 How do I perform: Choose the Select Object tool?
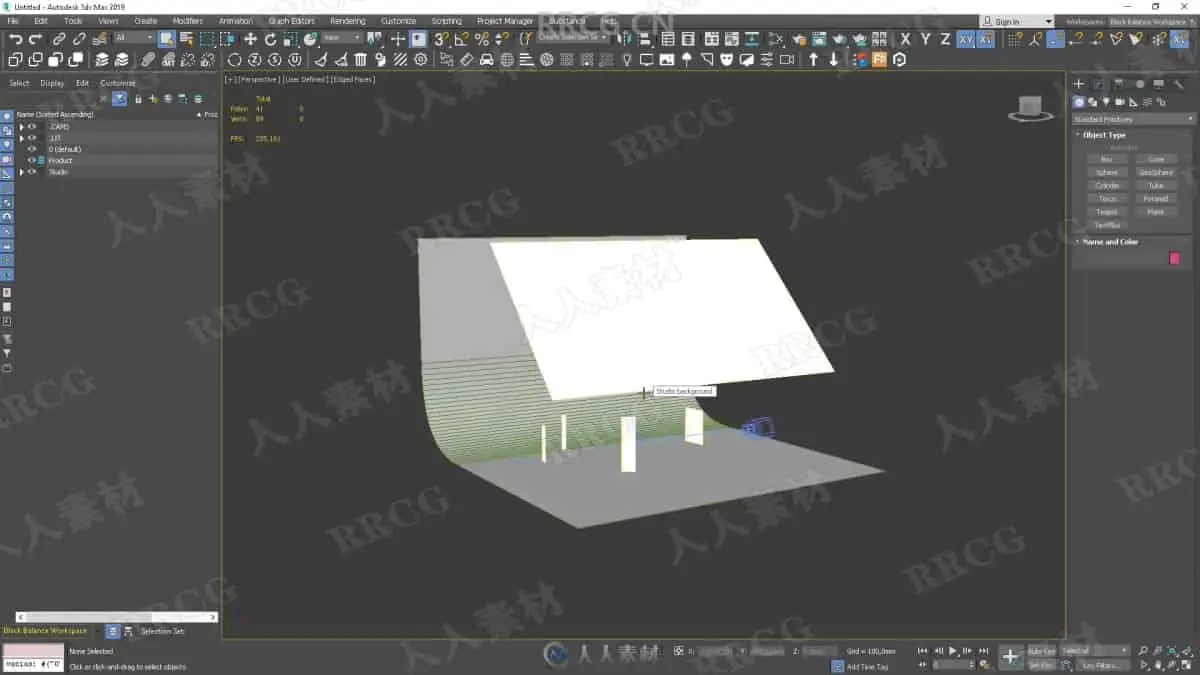pyautogui.click(x=166, y=39)
